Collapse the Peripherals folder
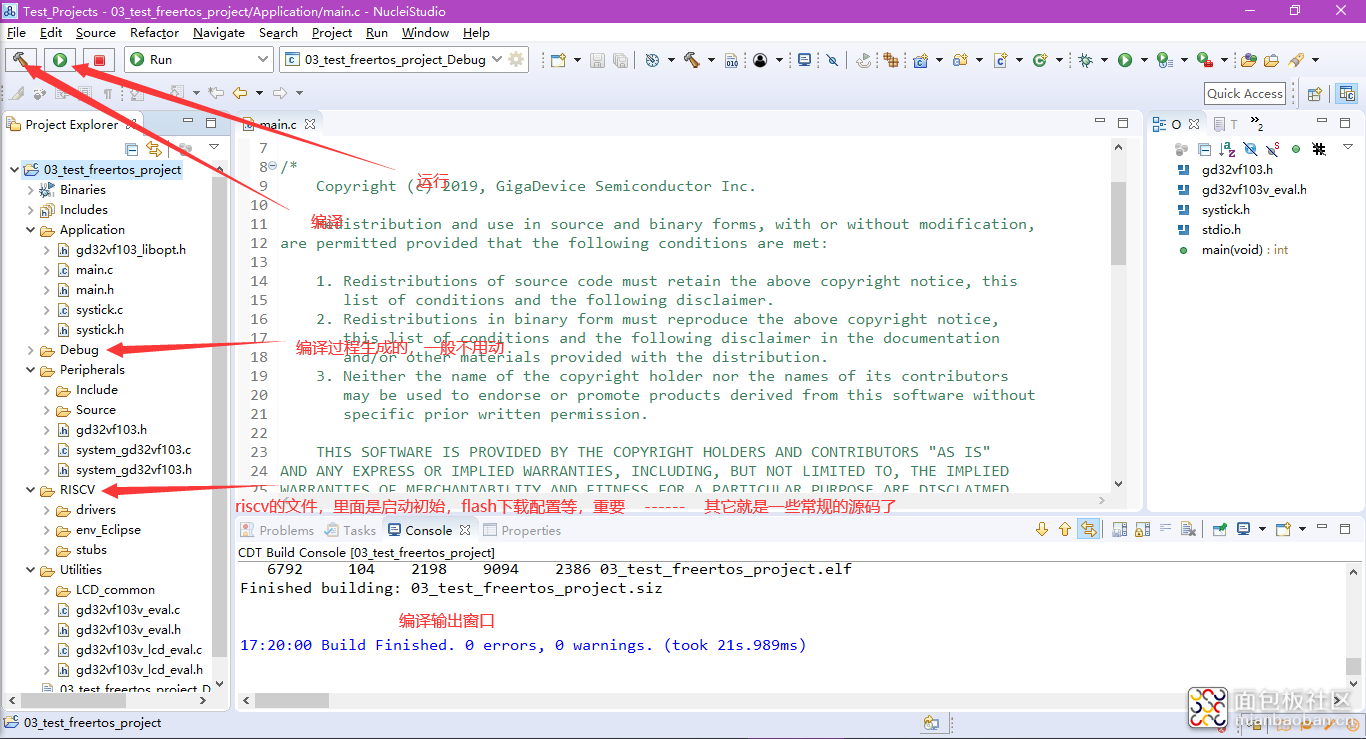This screenshot has height=739, width=1366. (30, 370)
